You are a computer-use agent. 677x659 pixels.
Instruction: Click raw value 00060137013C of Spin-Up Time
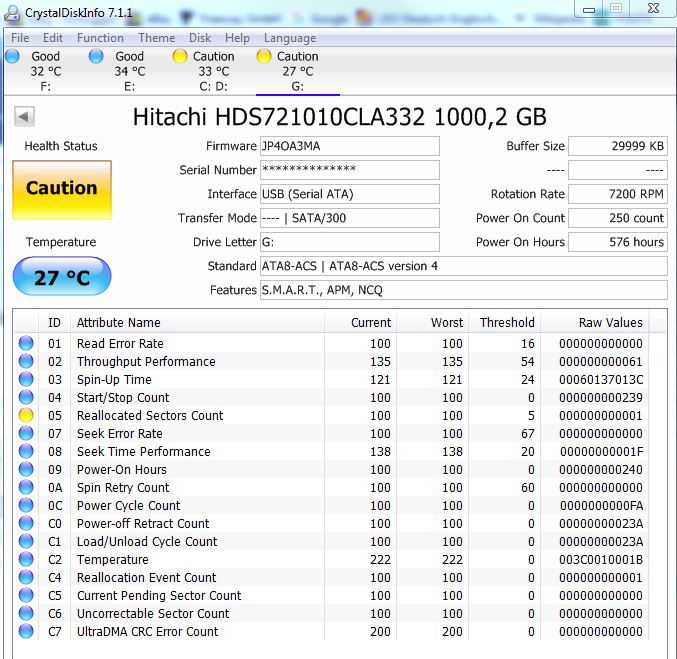(601, 380)
